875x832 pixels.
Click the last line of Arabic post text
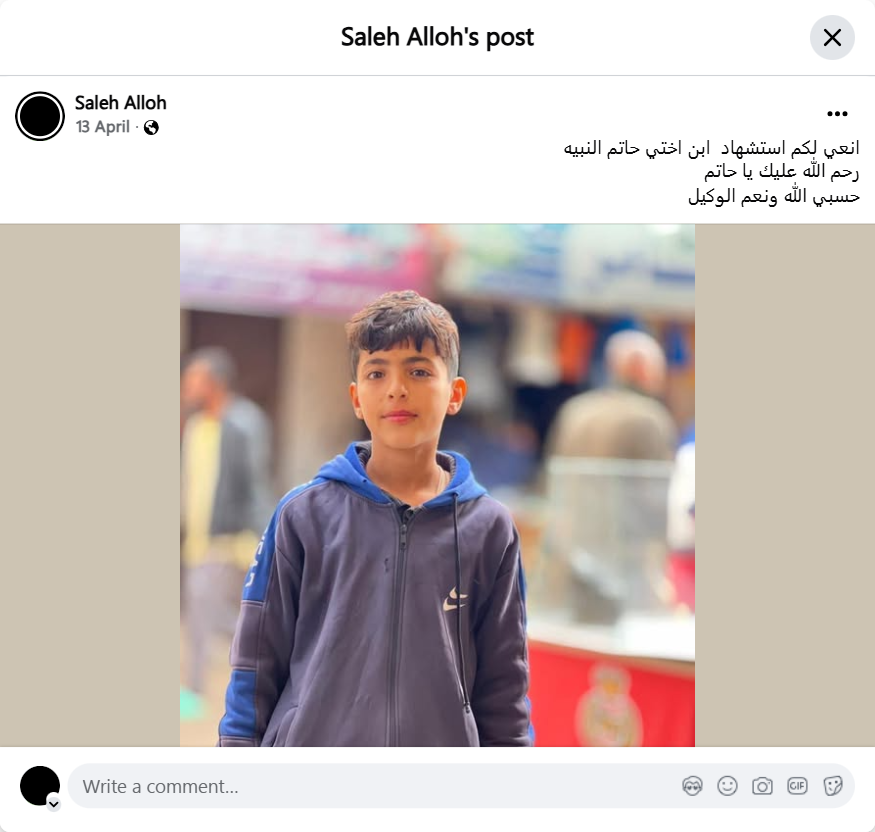(774, 196)
